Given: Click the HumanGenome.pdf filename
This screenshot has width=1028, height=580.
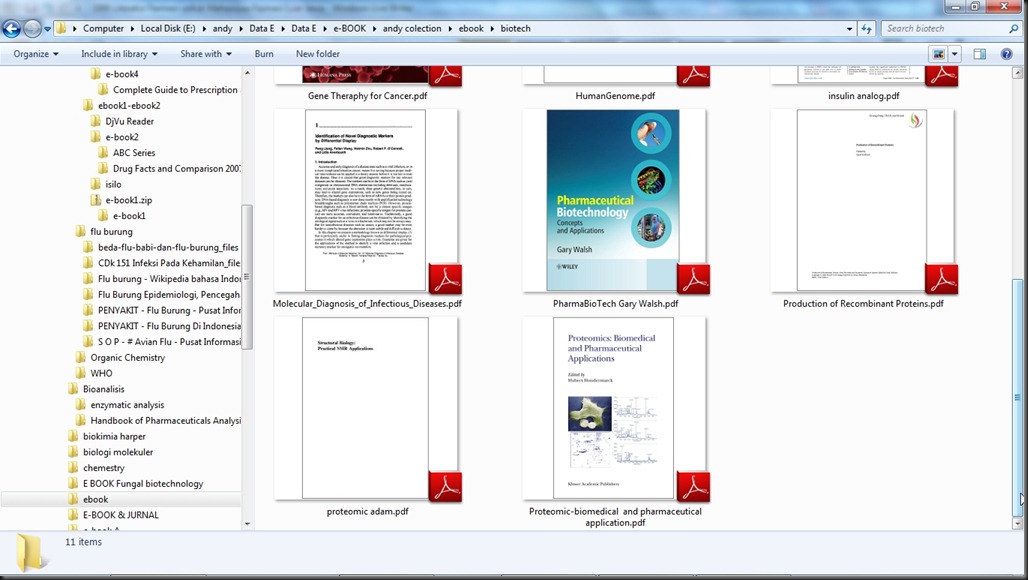Looking at the screenshot, I should click(615, 96).
